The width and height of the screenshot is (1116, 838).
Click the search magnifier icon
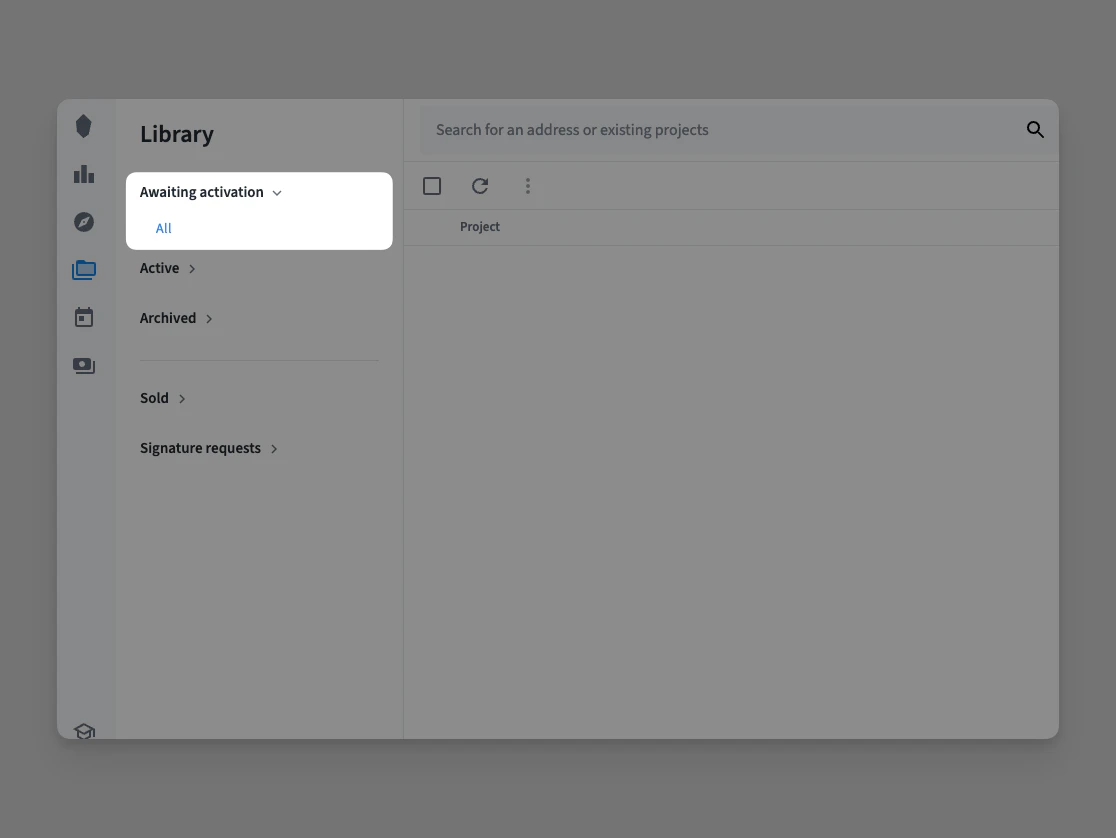1035,129
